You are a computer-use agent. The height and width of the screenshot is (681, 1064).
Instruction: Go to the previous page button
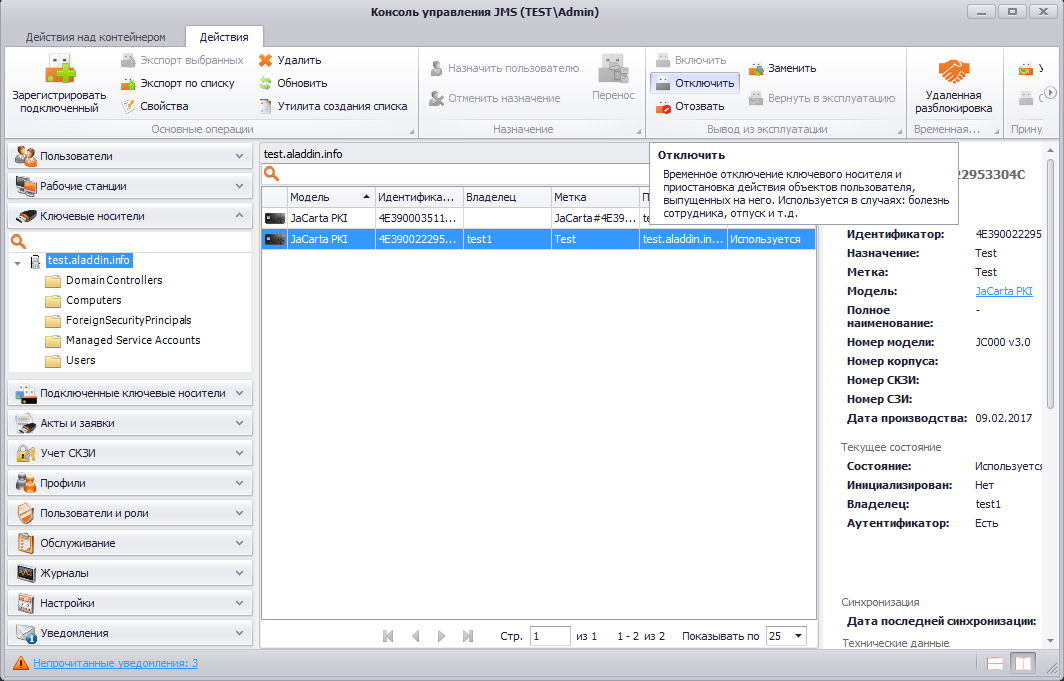(x=415, y=636)
